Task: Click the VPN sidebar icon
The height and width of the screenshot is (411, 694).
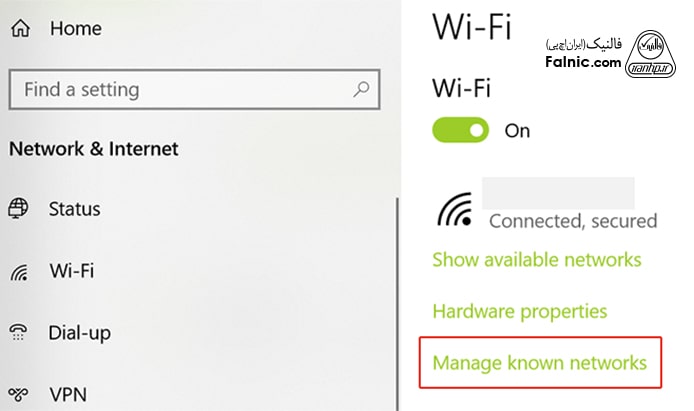Action: (19, 393)
